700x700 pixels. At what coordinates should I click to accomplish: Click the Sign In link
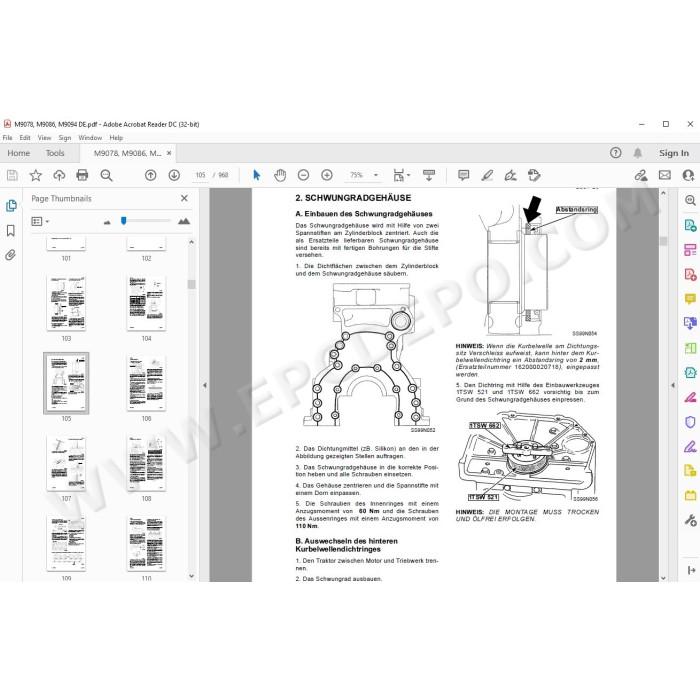click(674, 153)
